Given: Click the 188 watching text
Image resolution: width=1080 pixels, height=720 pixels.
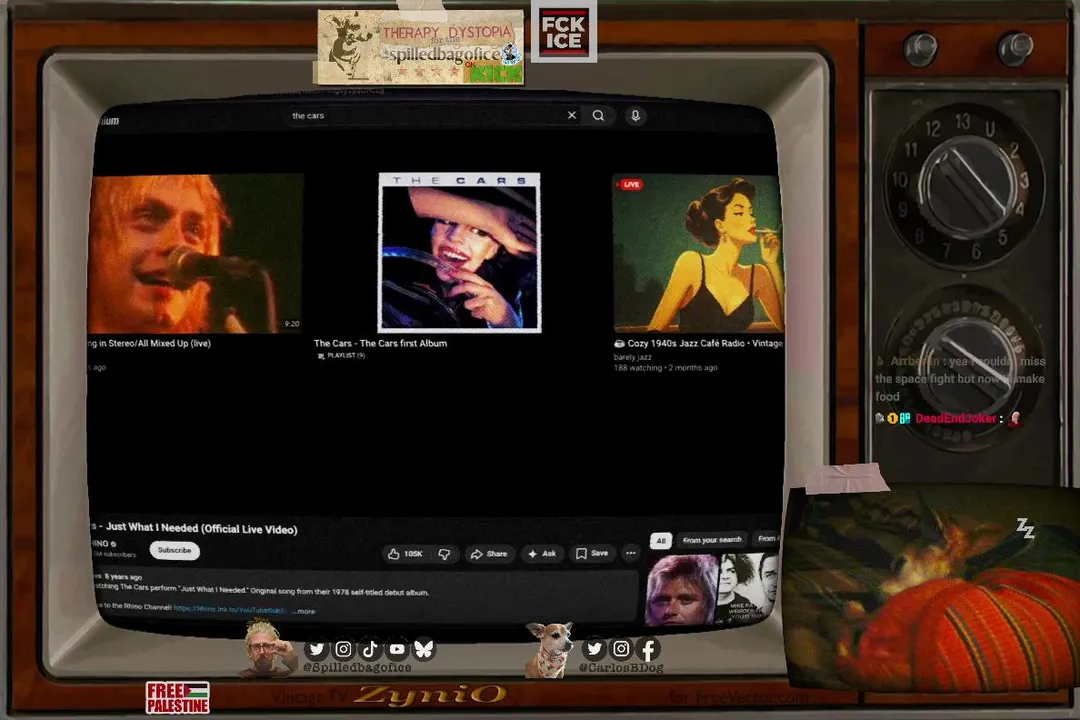Looking at the screenshot, I should [x=638, y=368].
